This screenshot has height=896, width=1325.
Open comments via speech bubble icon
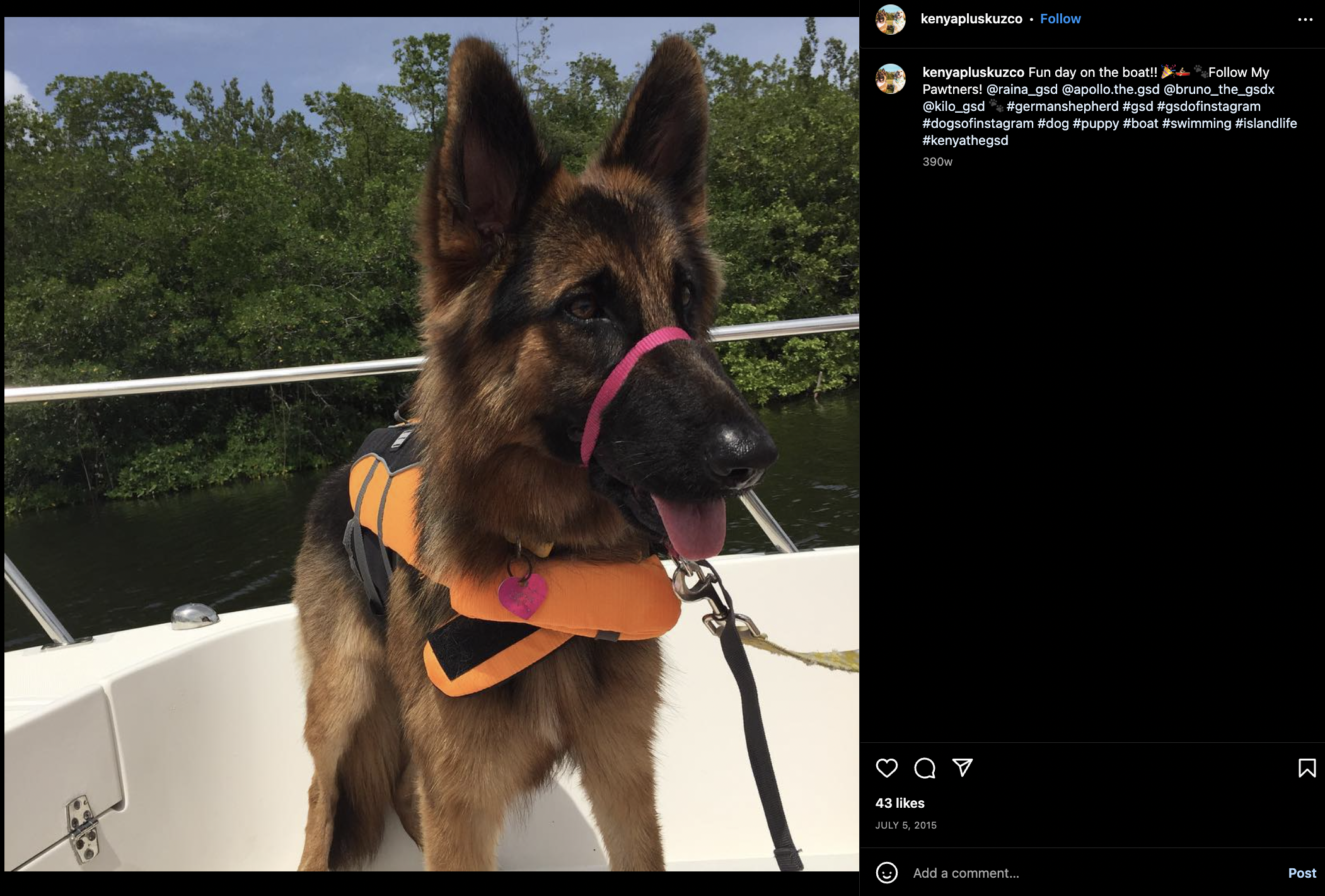[x=924, y=767]
